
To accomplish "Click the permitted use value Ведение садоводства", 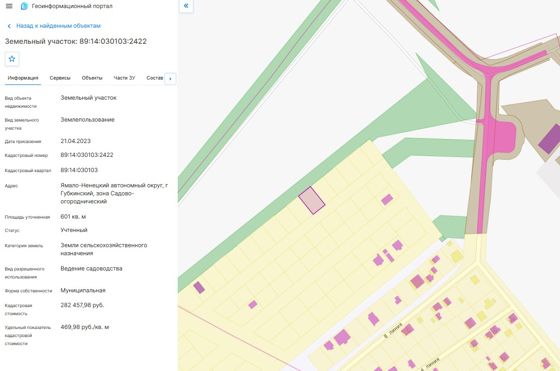I will click(x=91, y=269).
